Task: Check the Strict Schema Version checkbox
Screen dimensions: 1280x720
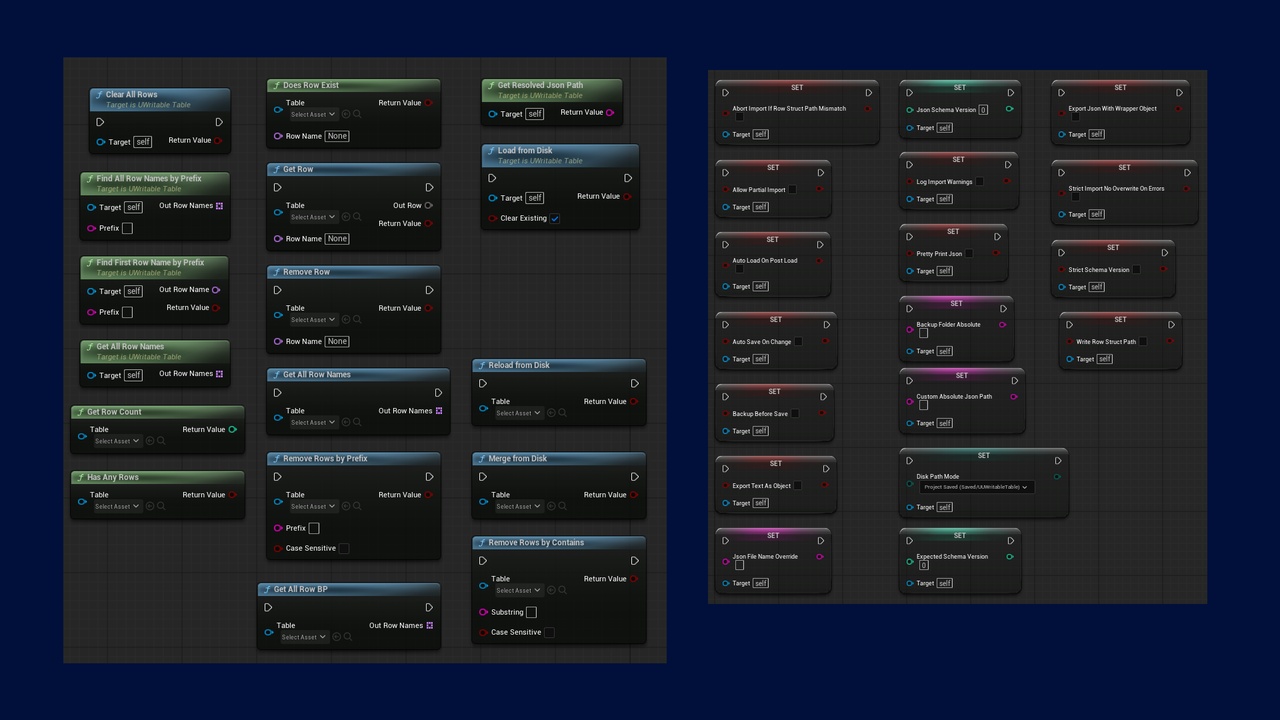Action: 1136,269
